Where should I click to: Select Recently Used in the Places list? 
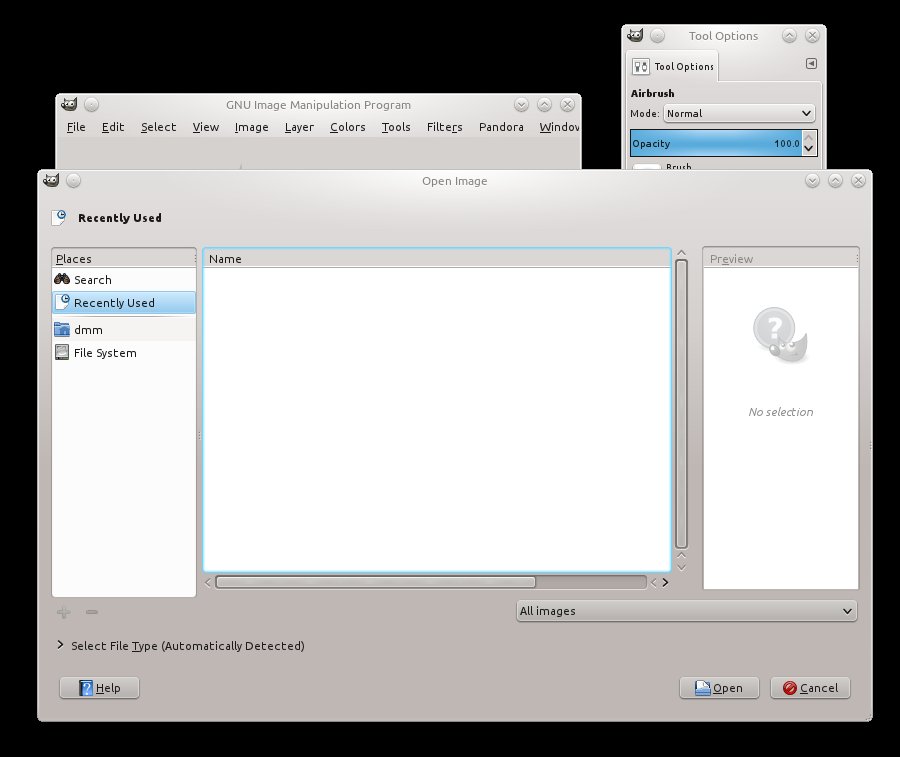tap(123, 302)
